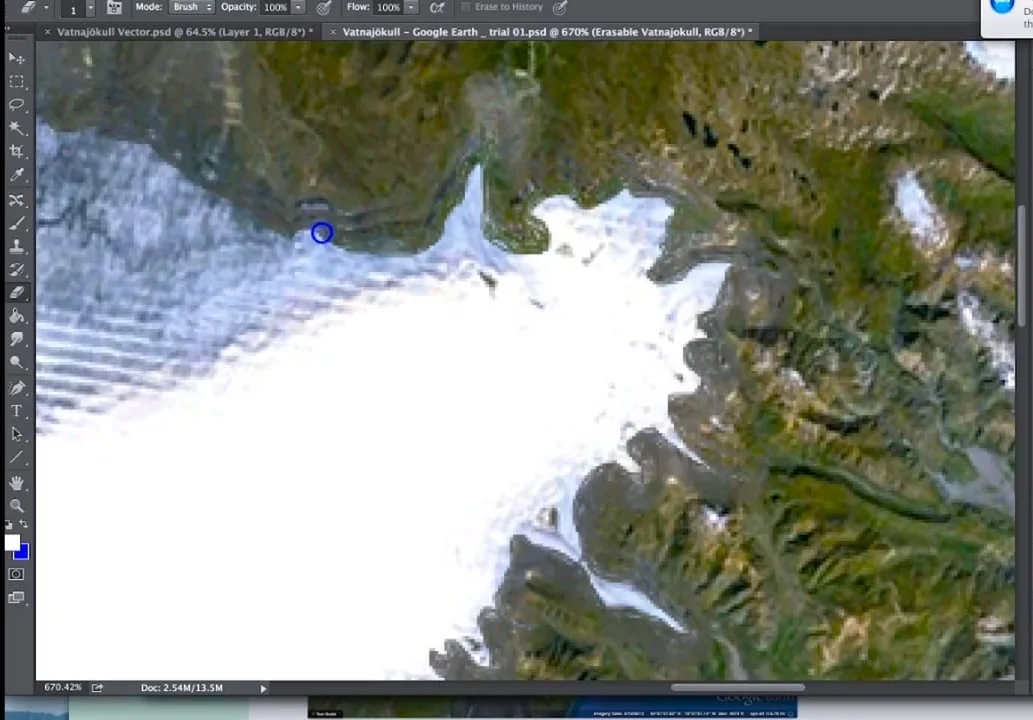The height and width of the screenshot is (720, 1033).
Task: Select the Brush tool
Action: point(17,221)
